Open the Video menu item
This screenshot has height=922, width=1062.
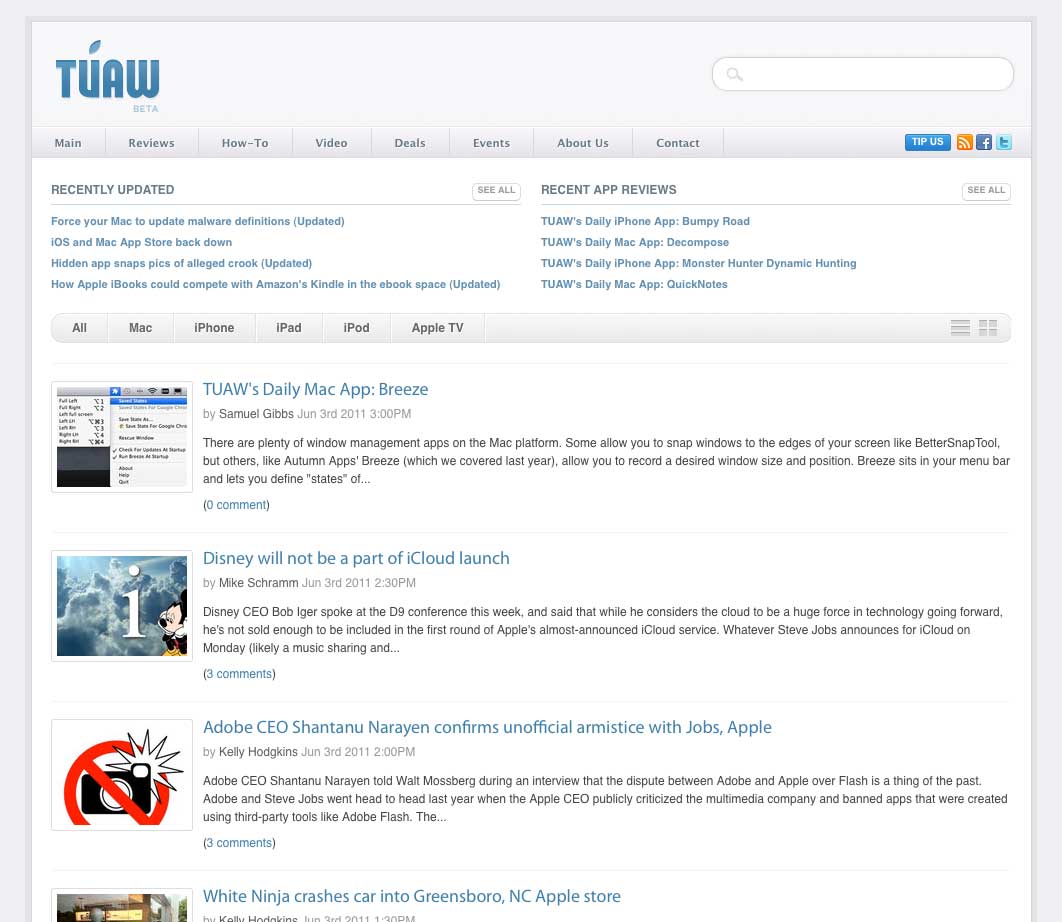[331, 143]
